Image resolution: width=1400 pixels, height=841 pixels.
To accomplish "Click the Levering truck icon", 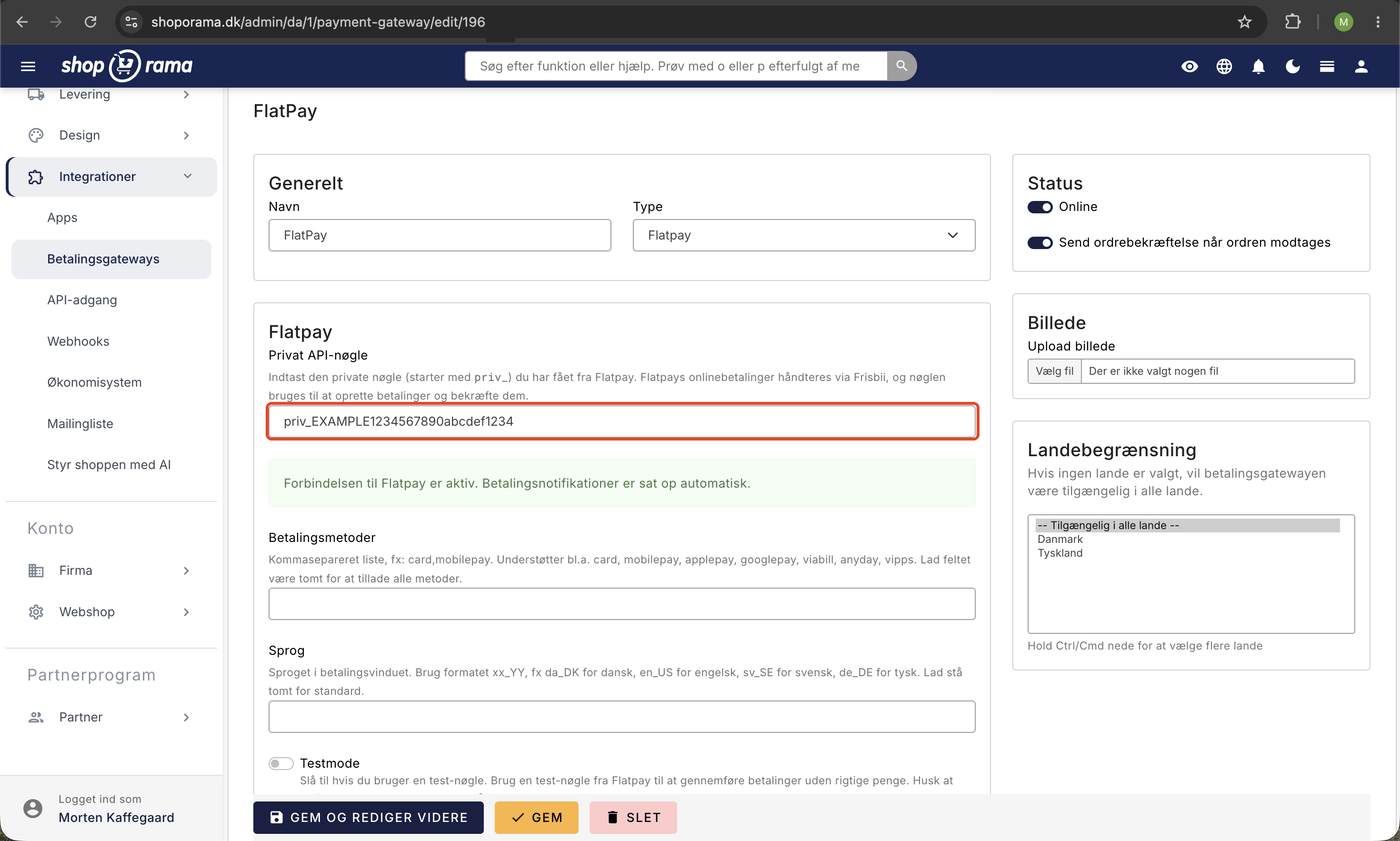I will point(36,94).
